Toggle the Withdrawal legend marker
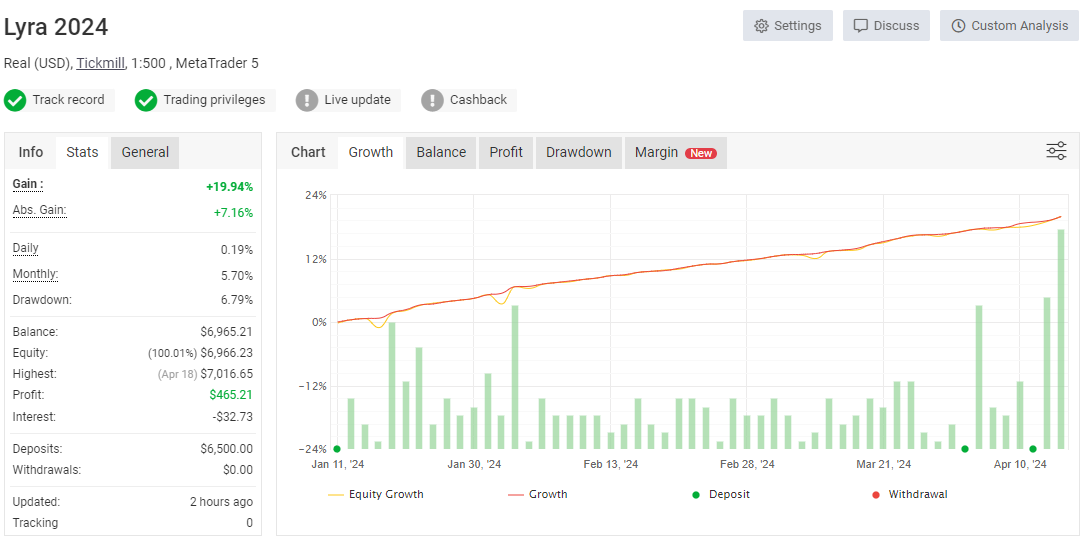Image resolution: width=1085 pixels, height=540 pixels. click(x=910, y=494)
